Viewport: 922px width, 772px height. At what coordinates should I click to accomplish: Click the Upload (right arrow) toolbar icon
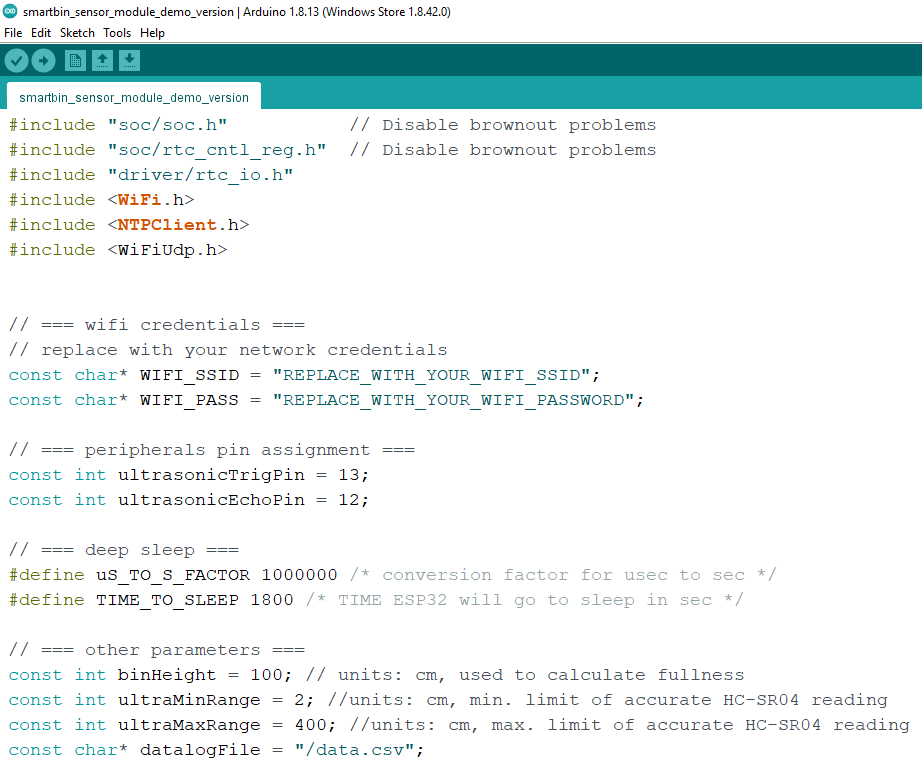(x=43, y=59)
